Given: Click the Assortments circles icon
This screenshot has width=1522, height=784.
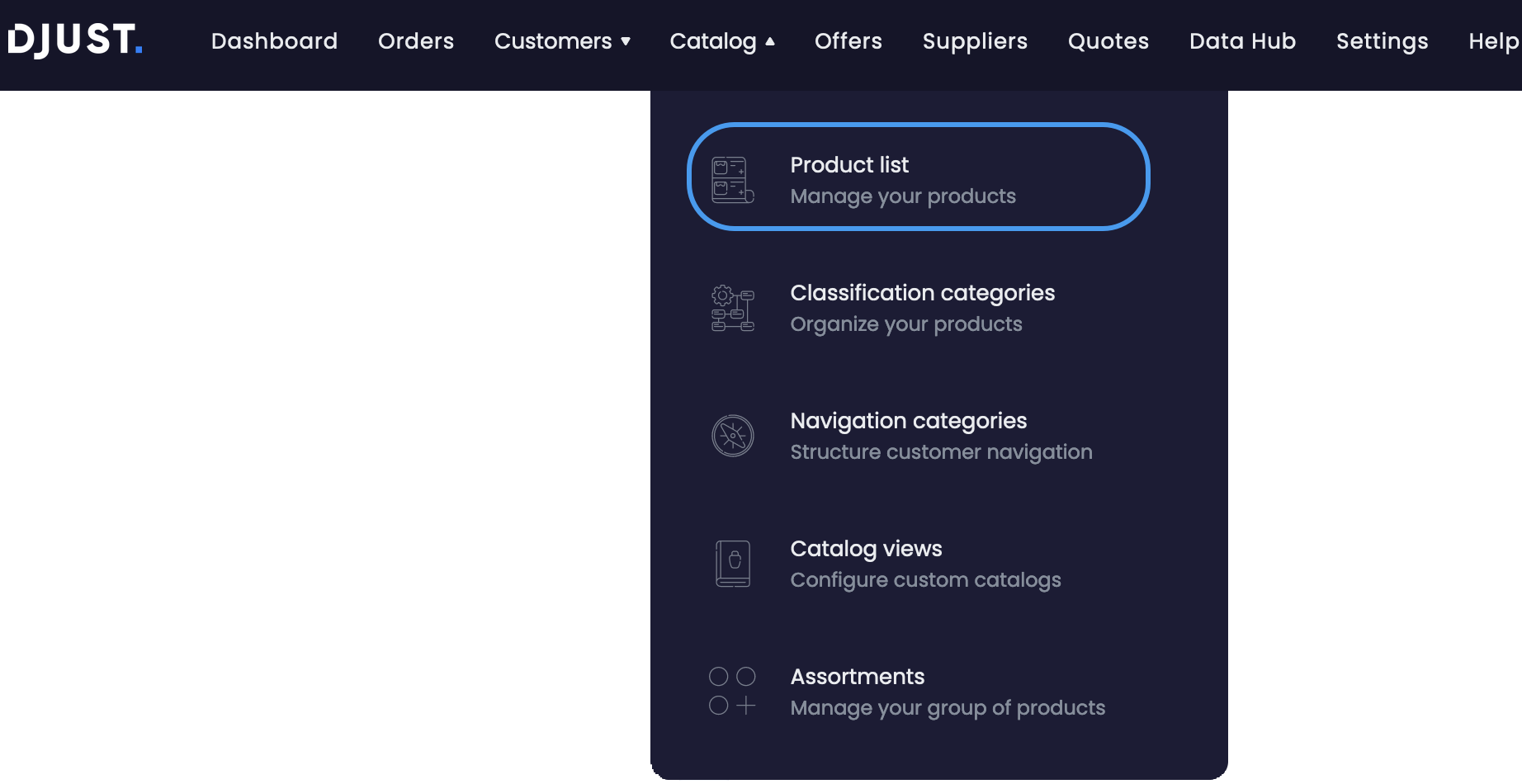Looking at the screenshot, I should 732,690.
